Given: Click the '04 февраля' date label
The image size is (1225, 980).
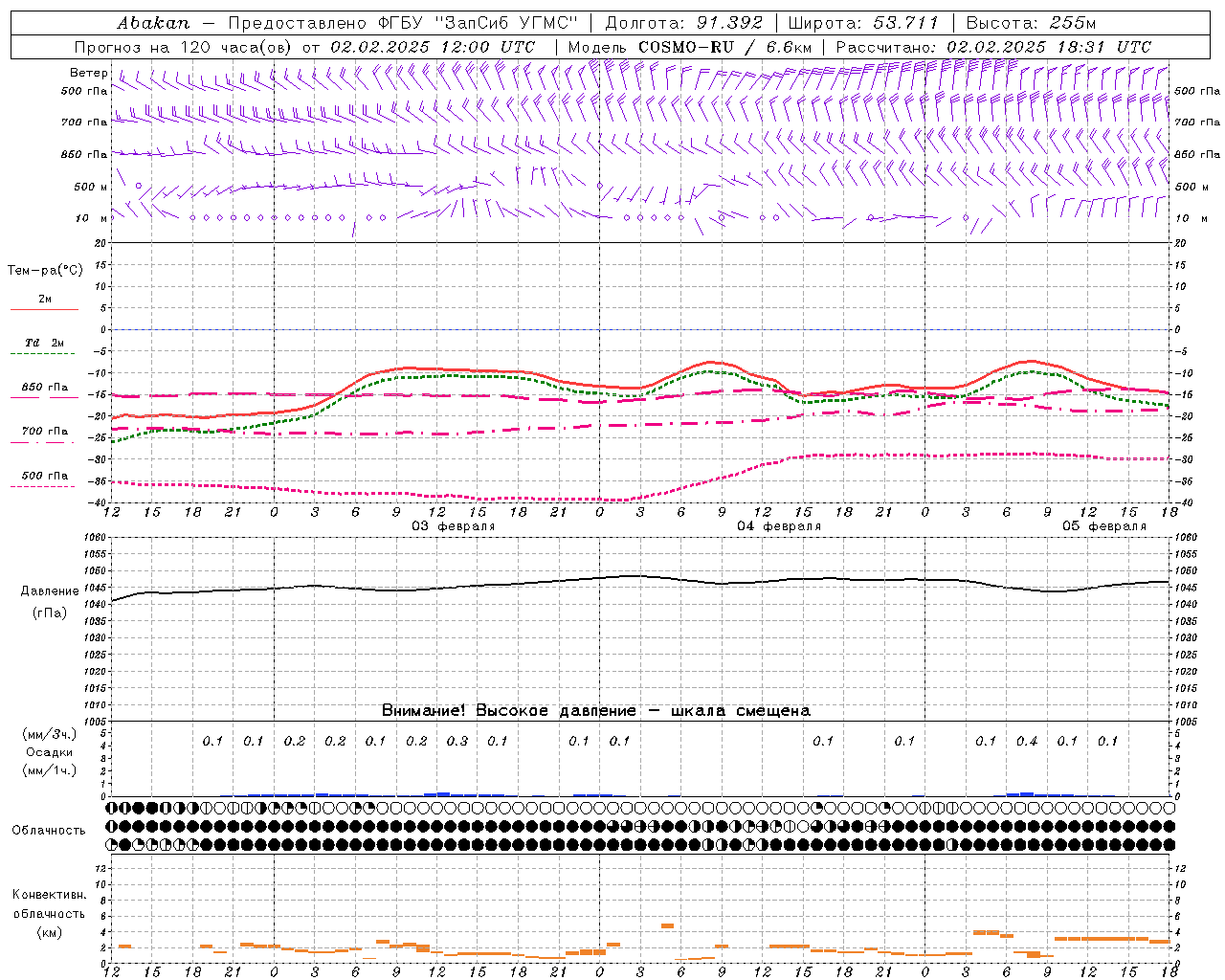Looking at the screenshot, I should (779, 526).
